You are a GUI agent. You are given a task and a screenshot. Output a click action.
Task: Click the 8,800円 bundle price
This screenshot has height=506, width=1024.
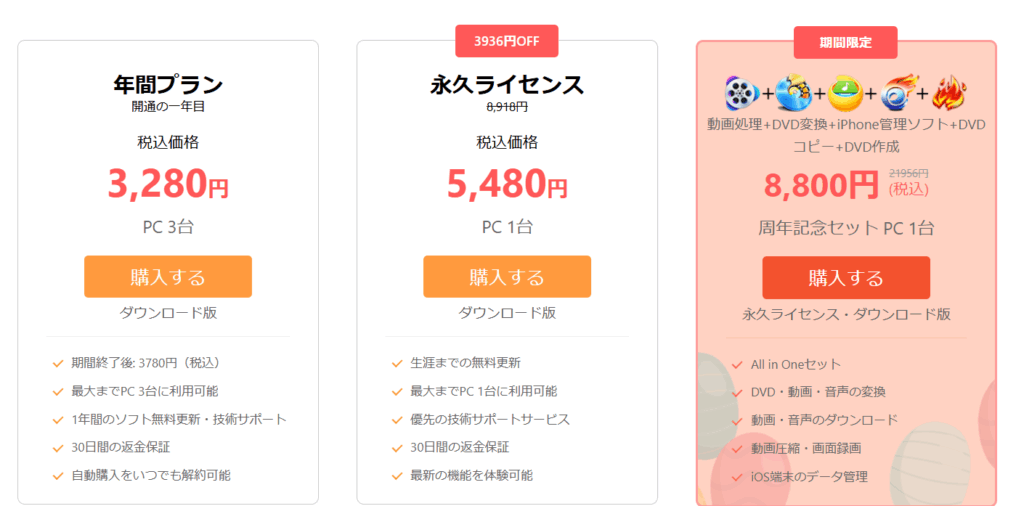point(821,185)
